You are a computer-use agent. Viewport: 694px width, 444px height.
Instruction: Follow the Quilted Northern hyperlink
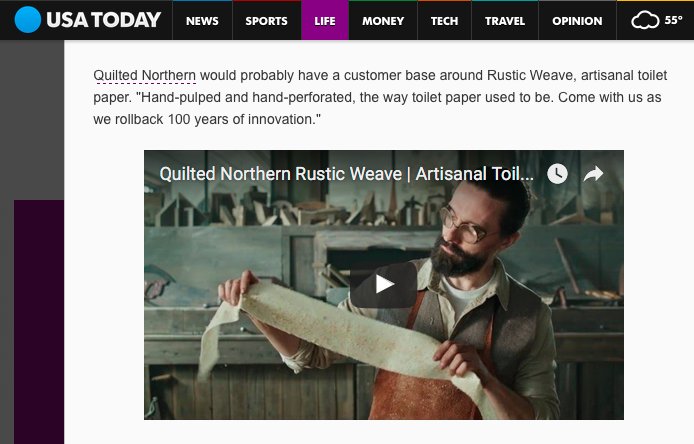point(144,75)
